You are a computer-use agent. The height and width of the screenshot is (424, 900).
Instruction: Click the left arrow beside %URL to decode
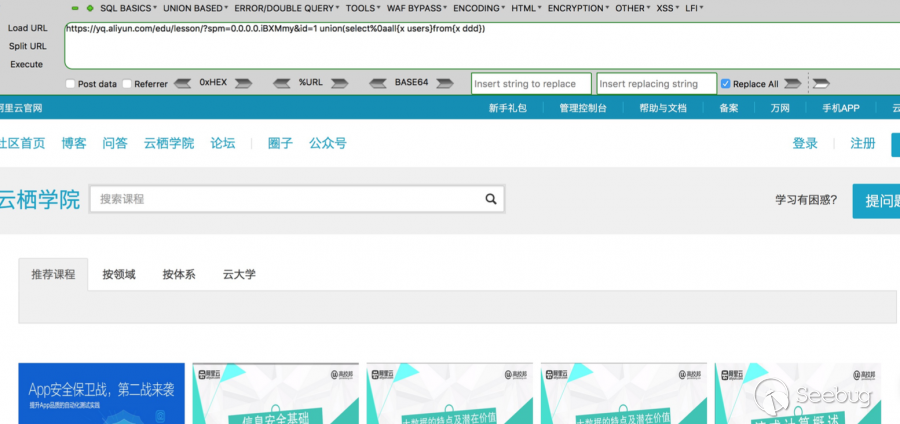(x=281, y=84)
